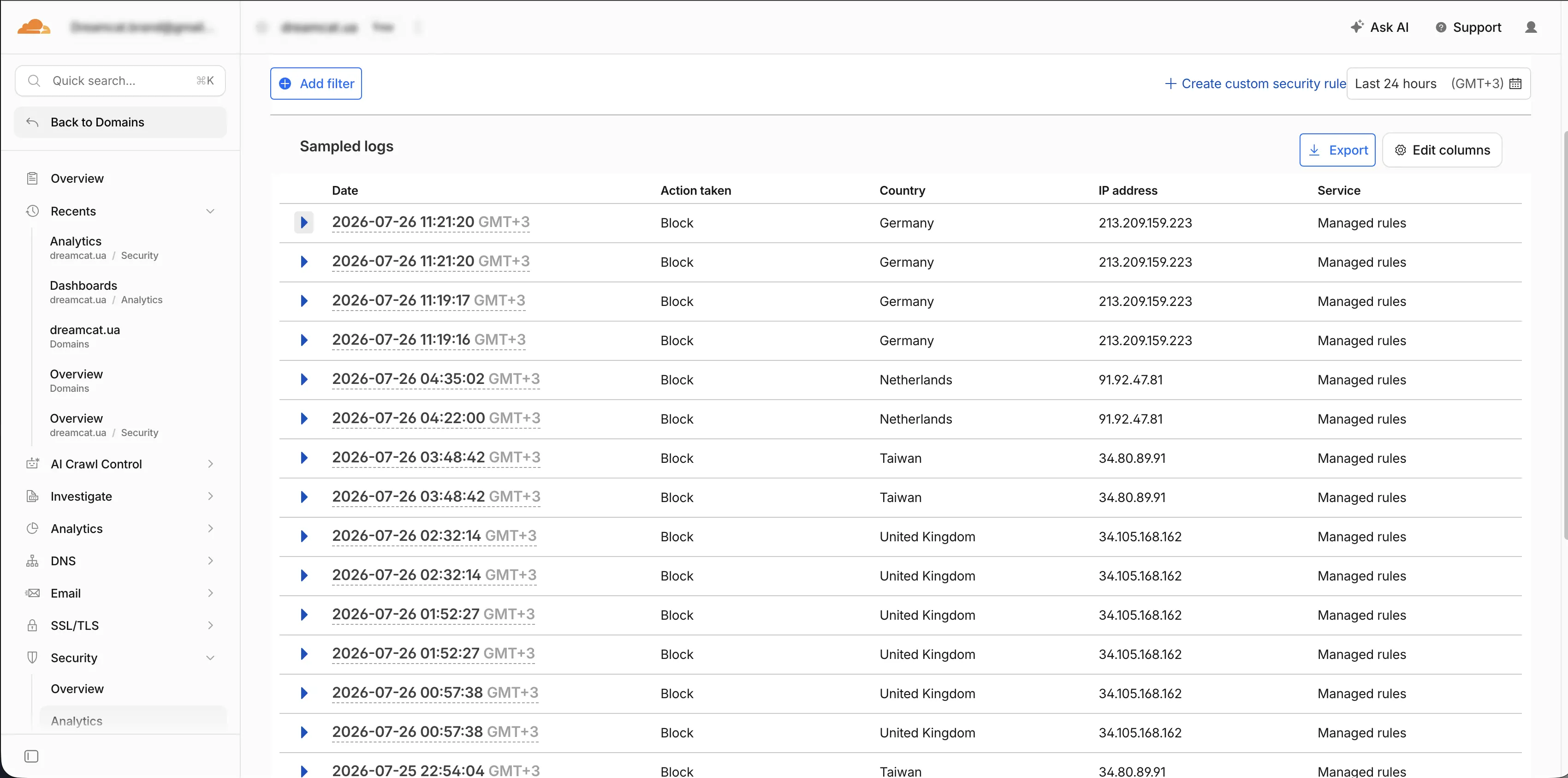This screenshot has height=778, width=1568.
Task: Open Overview under the Security section
Action: pos(77,688)
